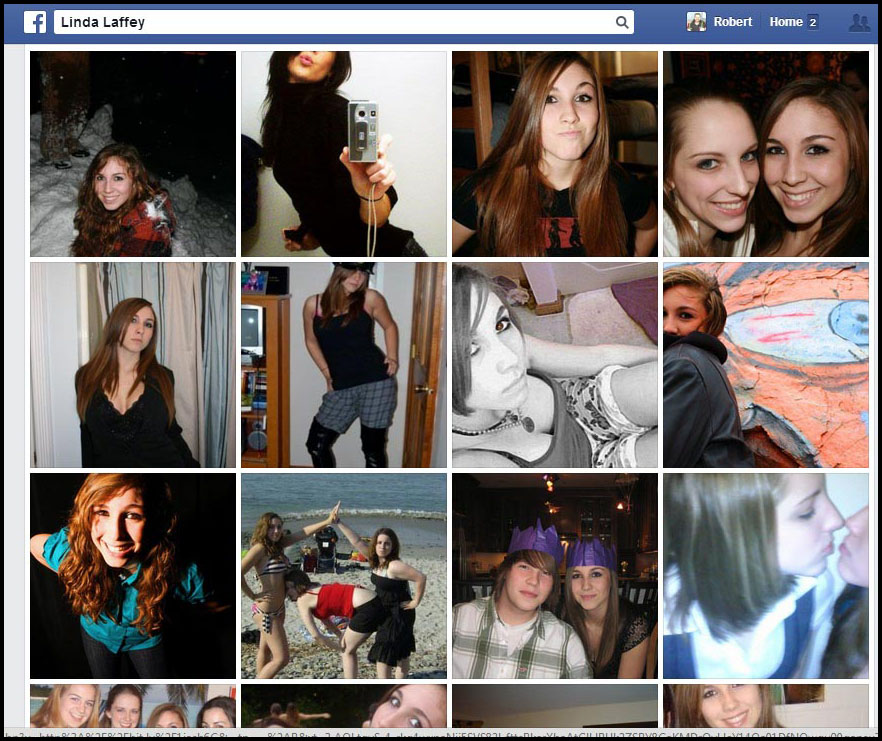Click the magnifier search icon
The width and height of the screenshot is (882, 741).
(621, 22)
